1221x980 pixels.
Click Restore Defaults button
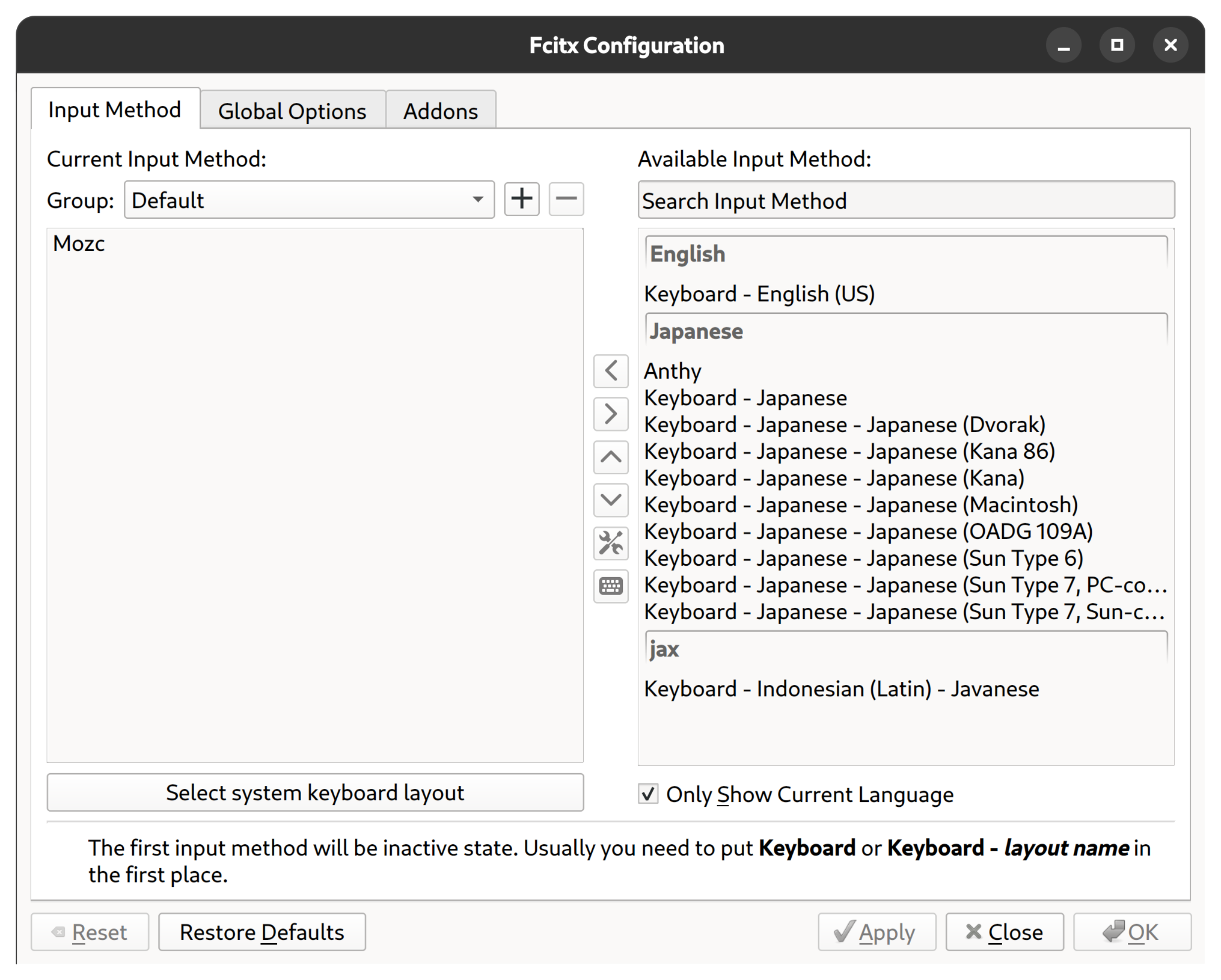(x=261, y=932)
